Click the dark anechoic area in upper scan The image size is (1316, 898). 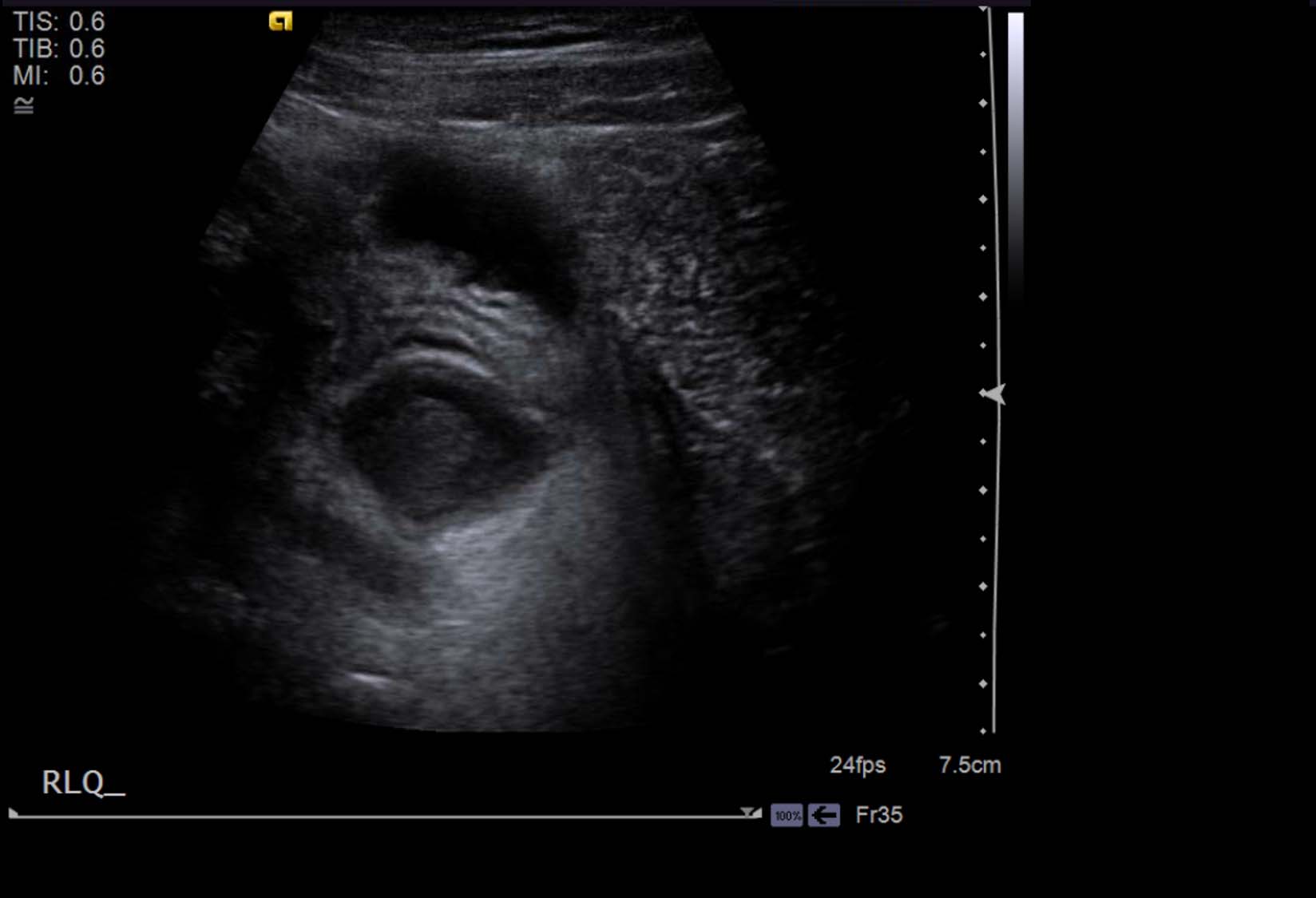[471, 216]
